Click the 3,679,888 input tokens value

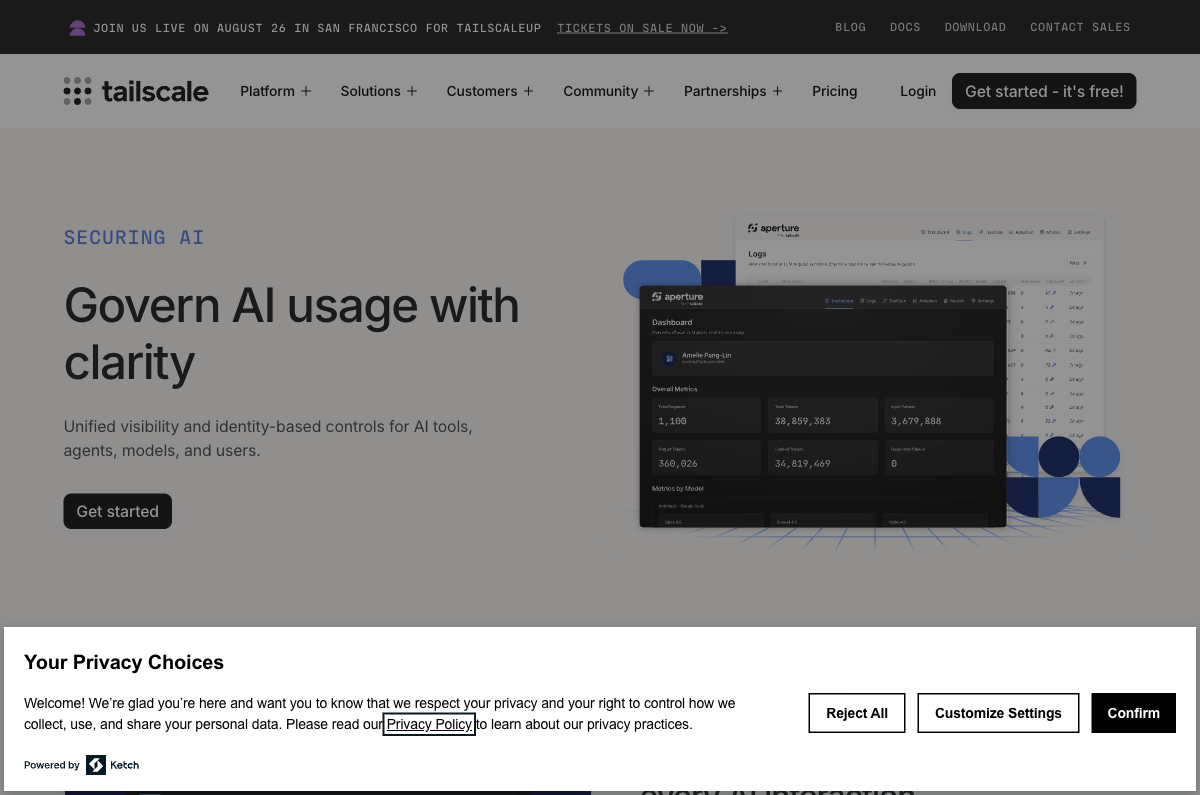pyautogui.click(x=916, y=421)
